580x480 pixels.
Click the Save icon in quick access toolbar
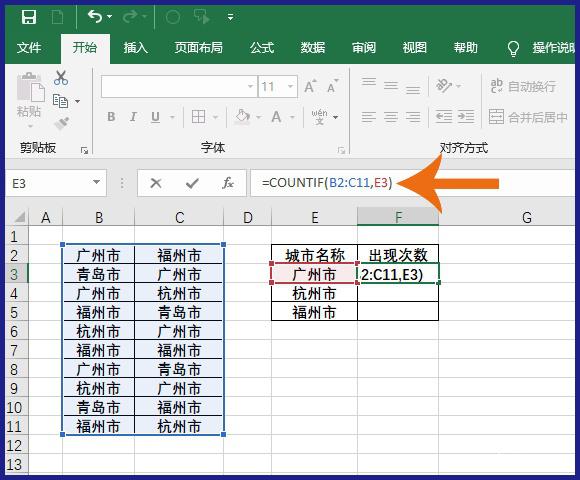[29, 17]
